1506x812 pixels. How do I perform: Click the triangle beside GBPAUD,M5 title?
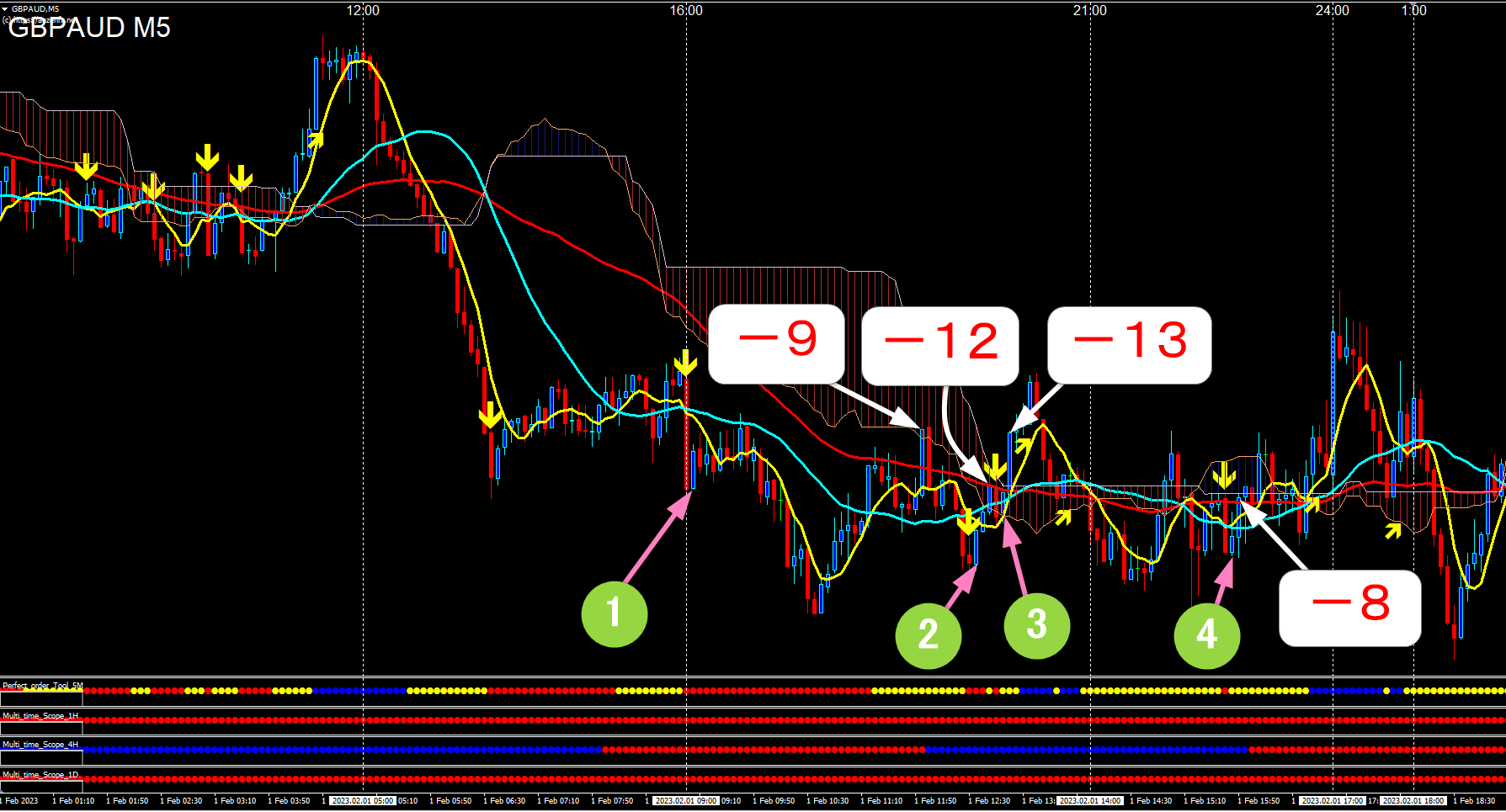tap(5, 8)
